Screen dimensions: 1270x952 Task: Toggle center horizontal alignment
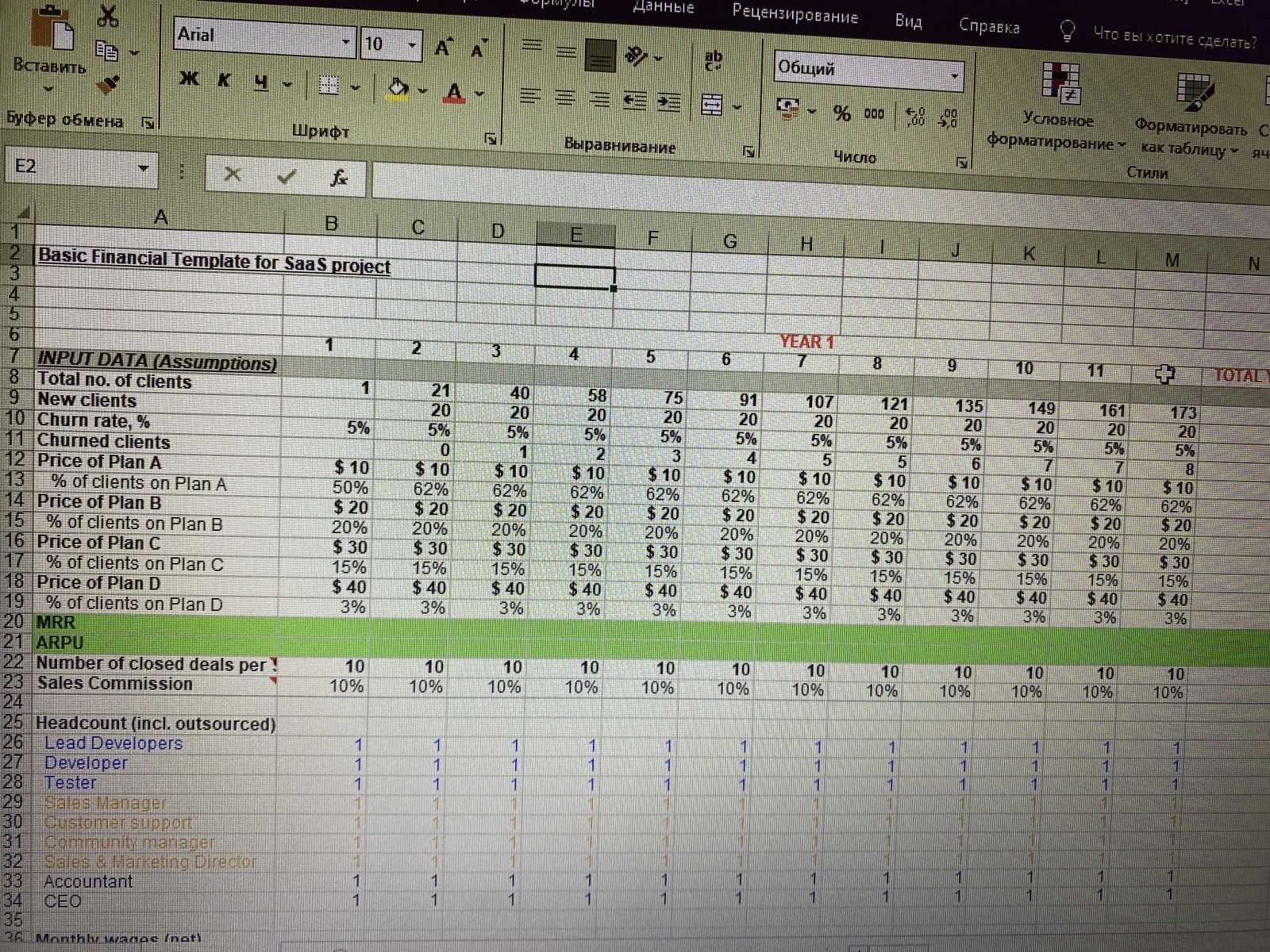[564, 98]
